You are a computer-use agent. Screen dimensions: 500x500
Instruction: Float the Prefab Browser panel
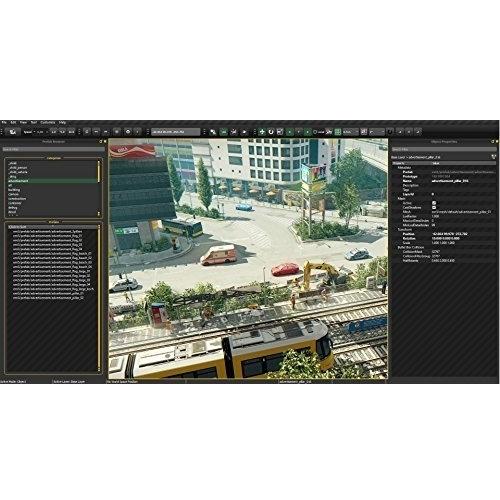click(x=101, y=141)
